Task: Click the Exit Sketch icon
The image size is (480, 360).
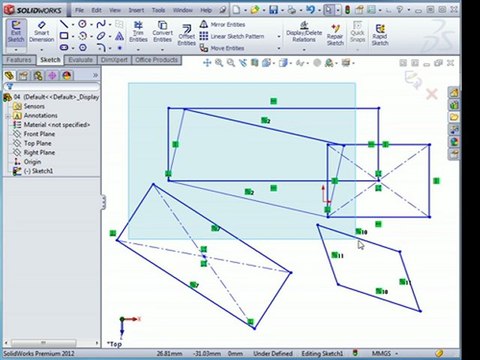Action: point(16,32)
